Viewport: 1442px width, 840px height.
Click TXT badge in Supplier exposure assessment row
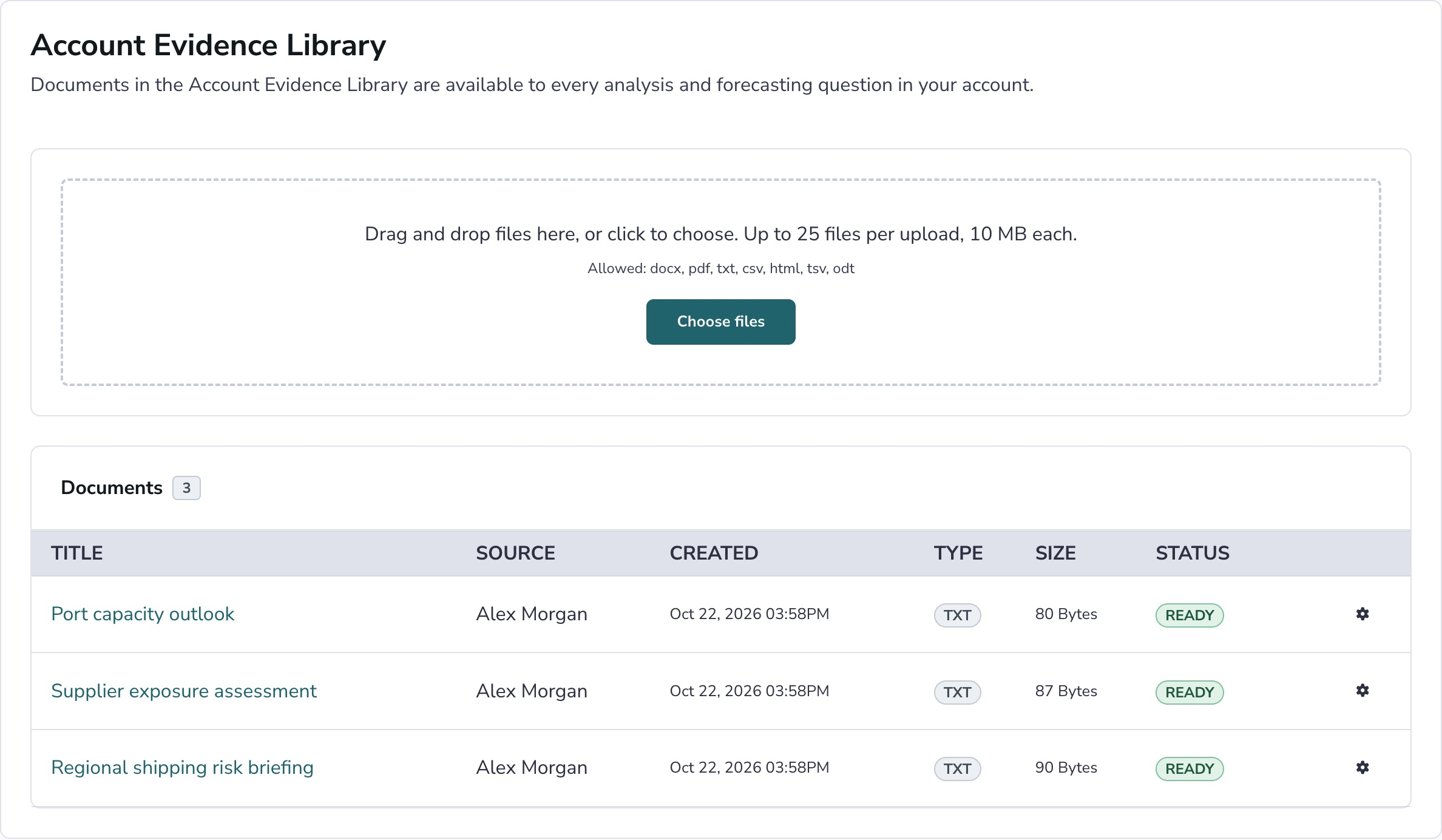point(957,692)
